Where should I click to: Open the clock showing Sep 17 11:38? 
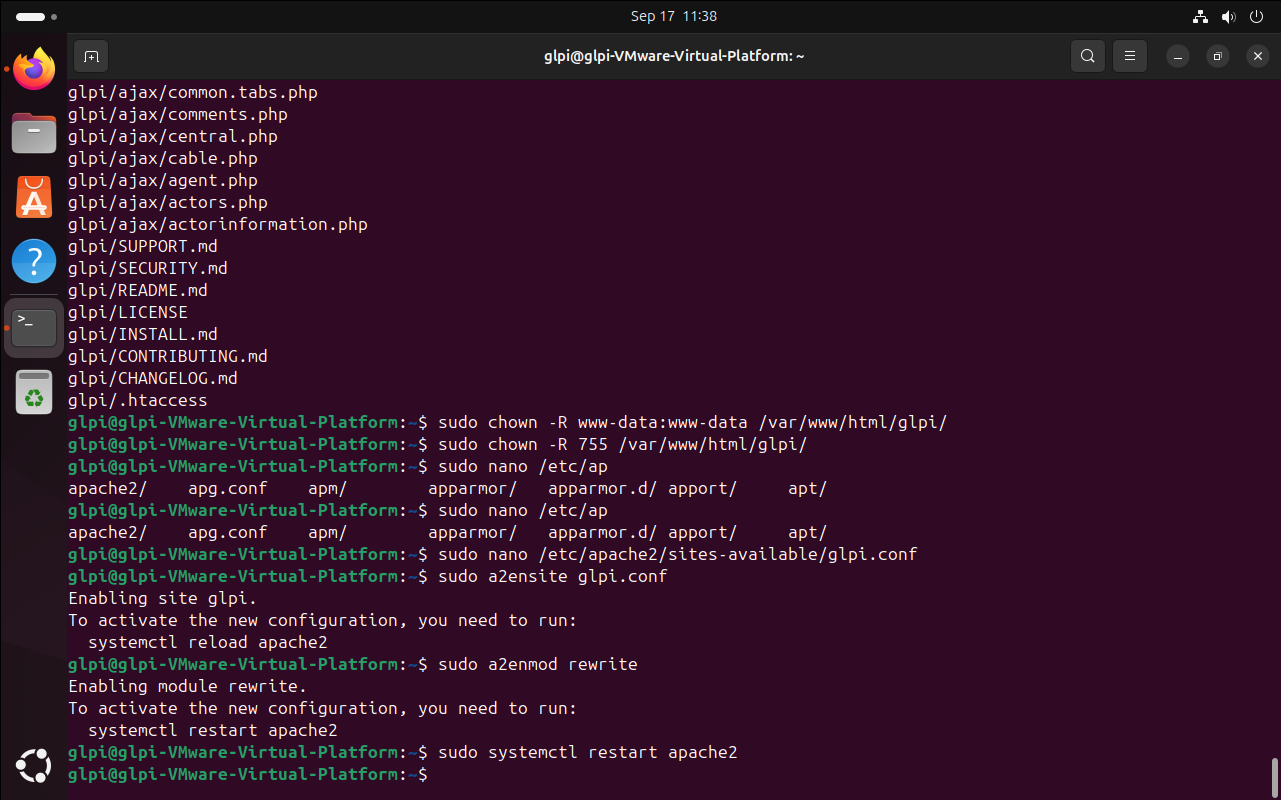pos(673,17)
